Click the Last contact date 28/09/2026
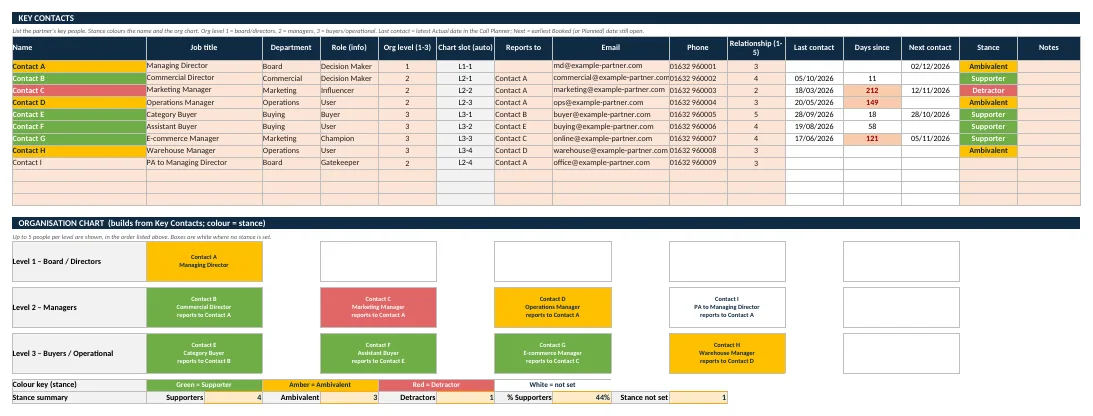 (814, 114)
